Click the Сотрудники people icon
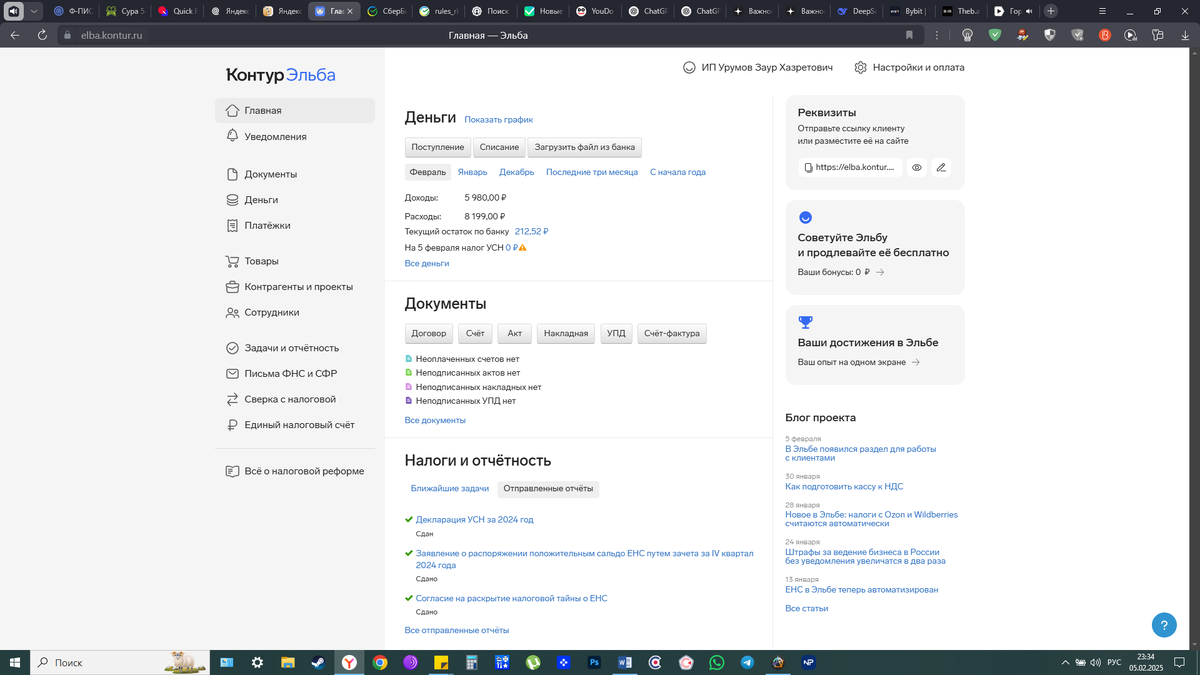Viewport: 1200px width, 675px height. (232, 312)
